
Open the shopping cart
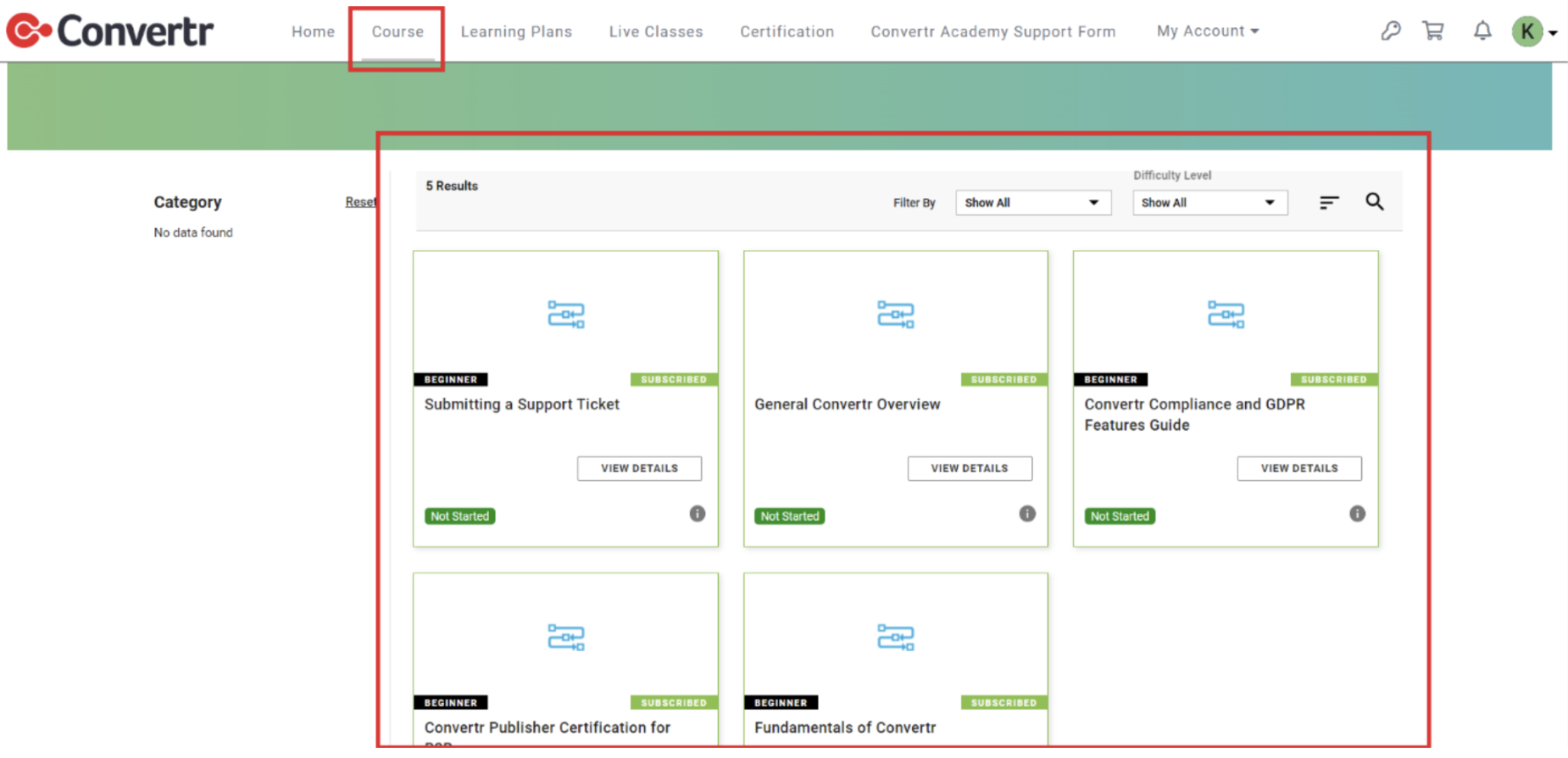click(1433, 31)
